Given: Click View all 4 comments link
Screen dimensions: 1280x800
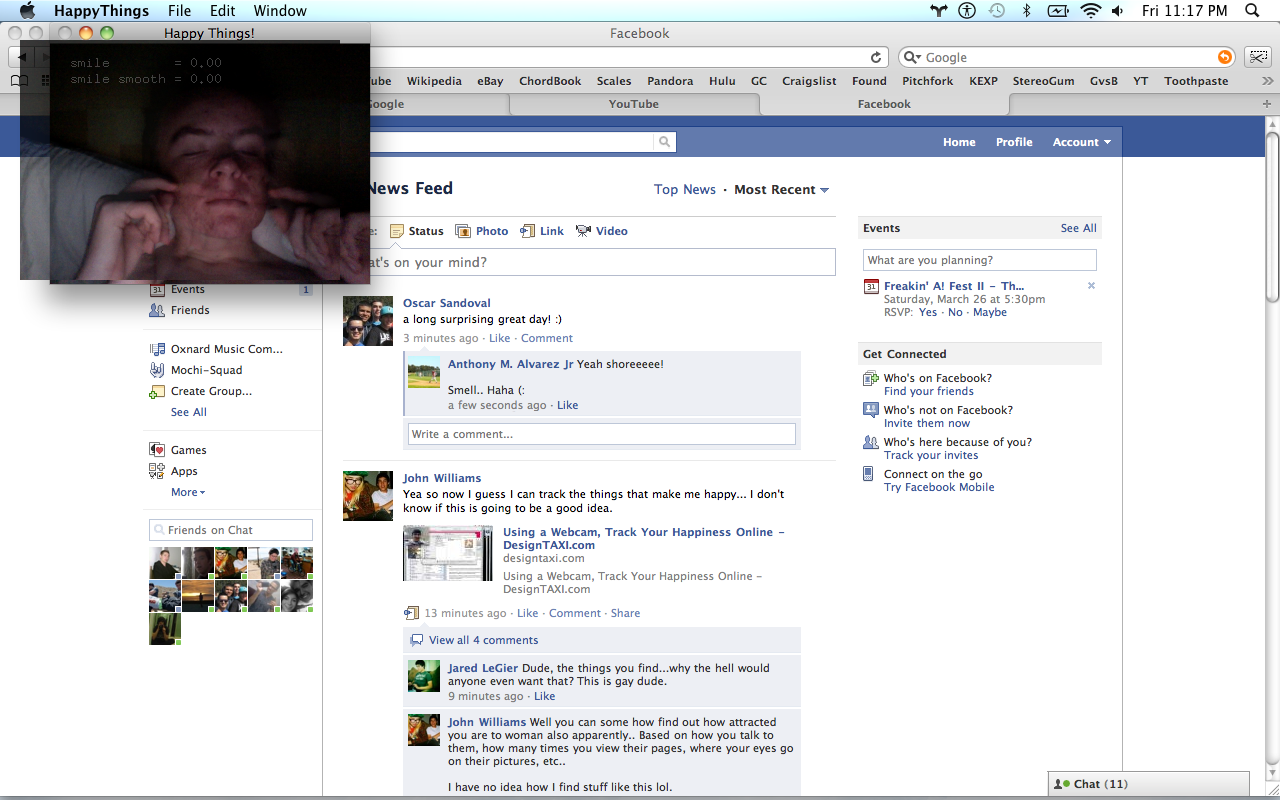Looking at the screenshot, I should coord(483,640).
